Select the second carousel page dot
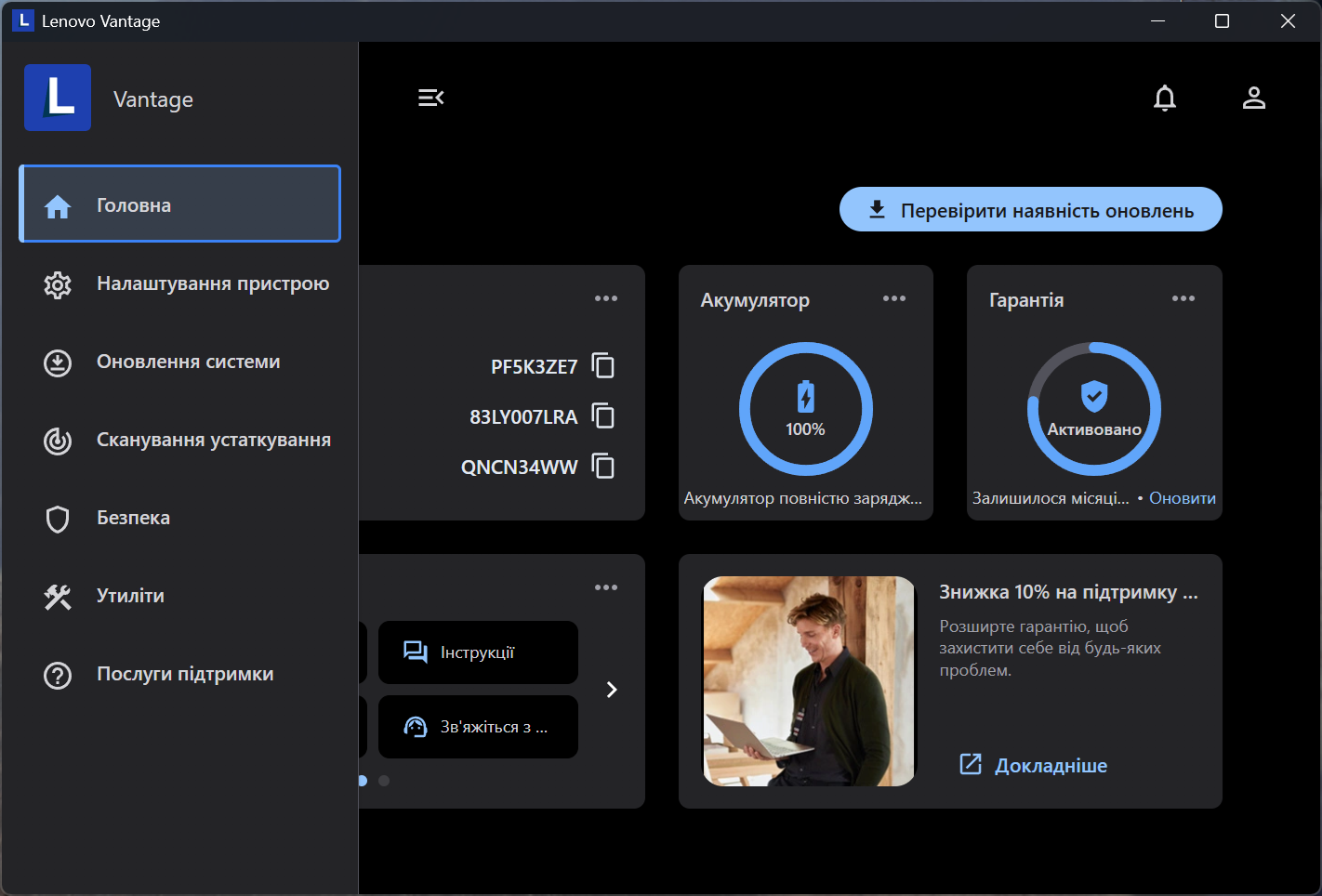 click(x=384, y=781)
